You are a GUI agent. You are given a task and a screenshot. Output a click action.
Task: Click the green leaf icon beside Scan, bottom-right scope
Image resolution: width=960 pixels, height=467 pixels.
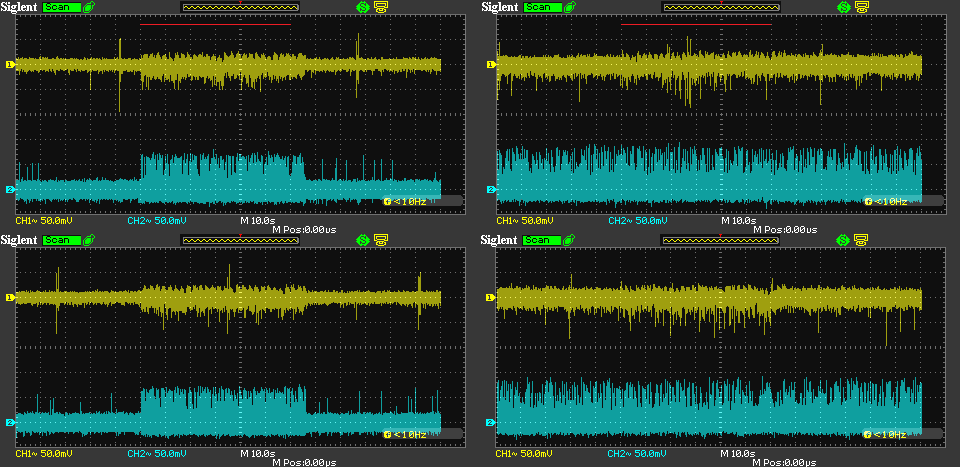569,240
